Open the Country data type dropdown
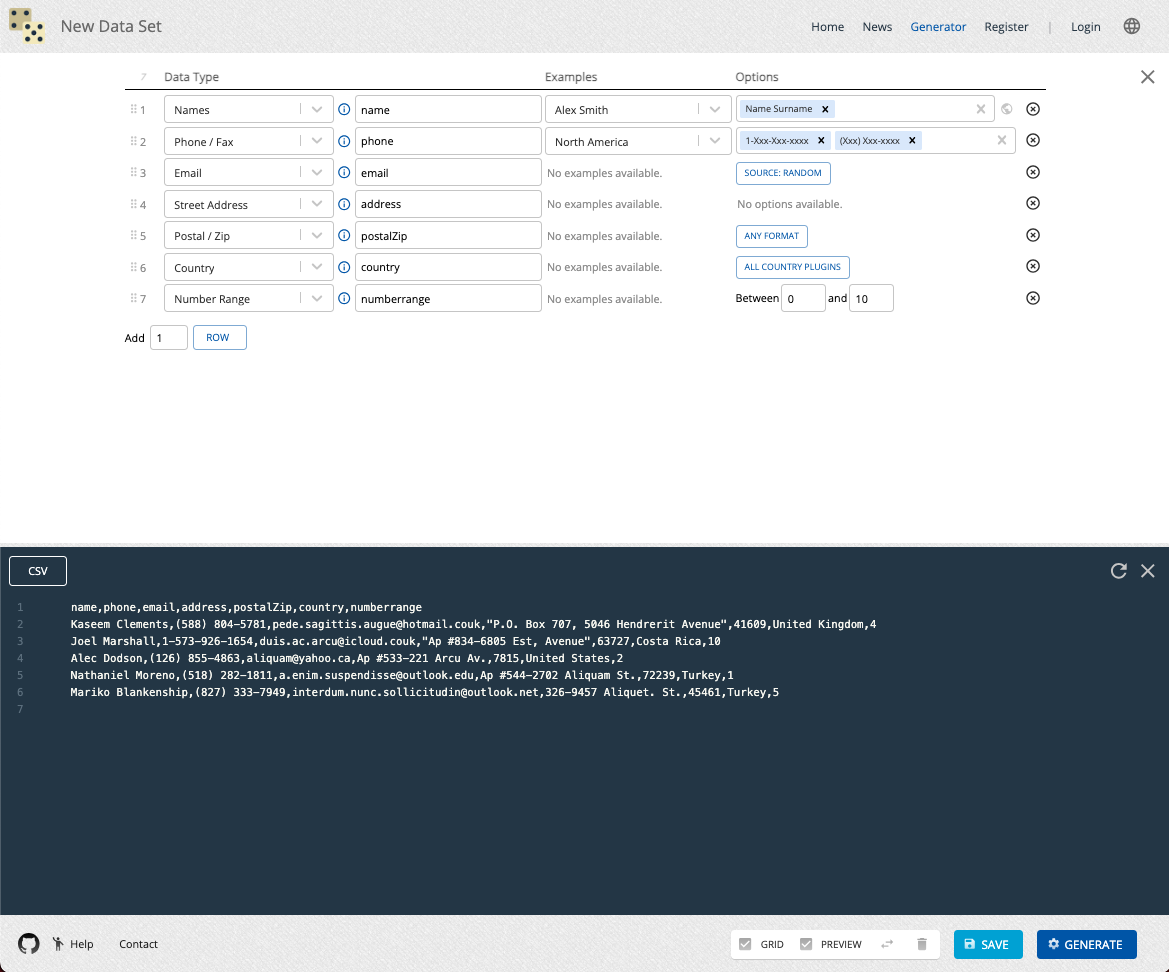Viewport: 1169px width, 972px height. point(317,267)
